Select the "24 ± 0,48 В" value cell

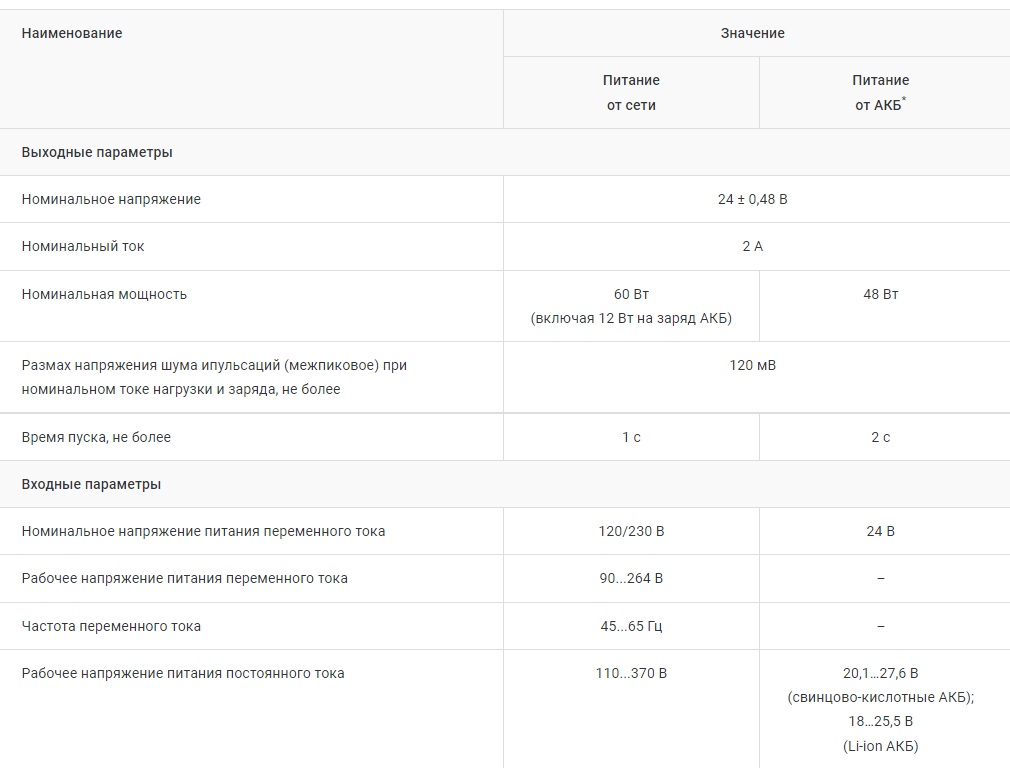click(x=752, y=199)
